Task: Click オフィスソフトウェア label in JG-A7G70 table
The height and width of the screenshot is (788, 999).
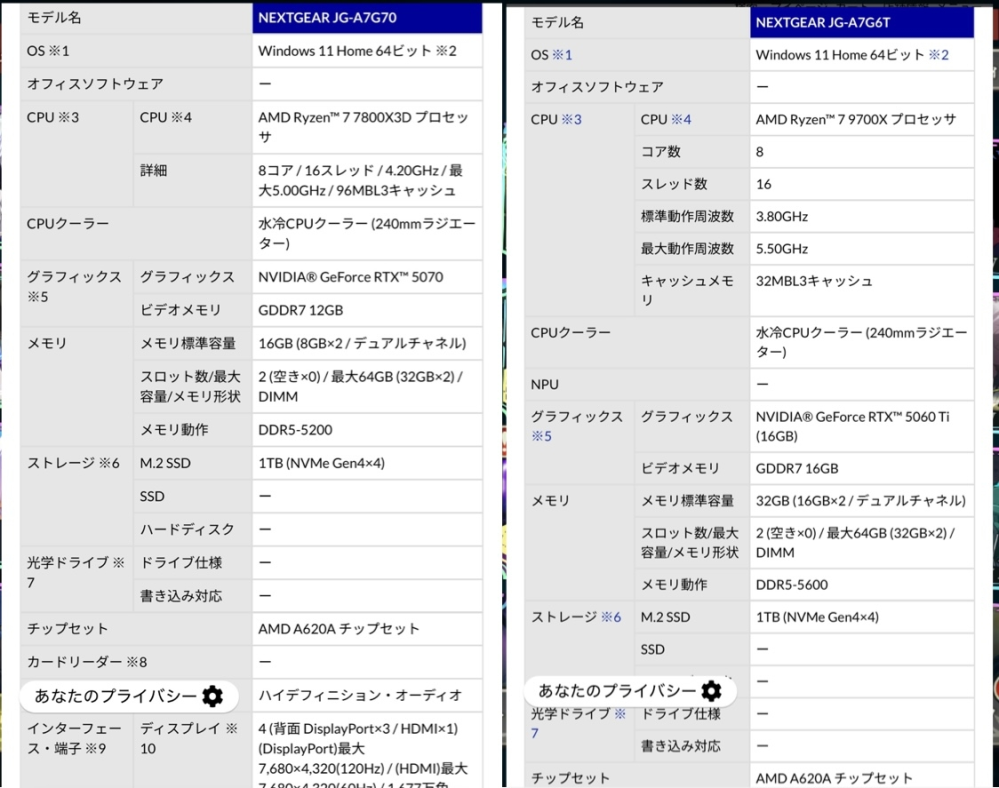Action: [x=95, y=84]
